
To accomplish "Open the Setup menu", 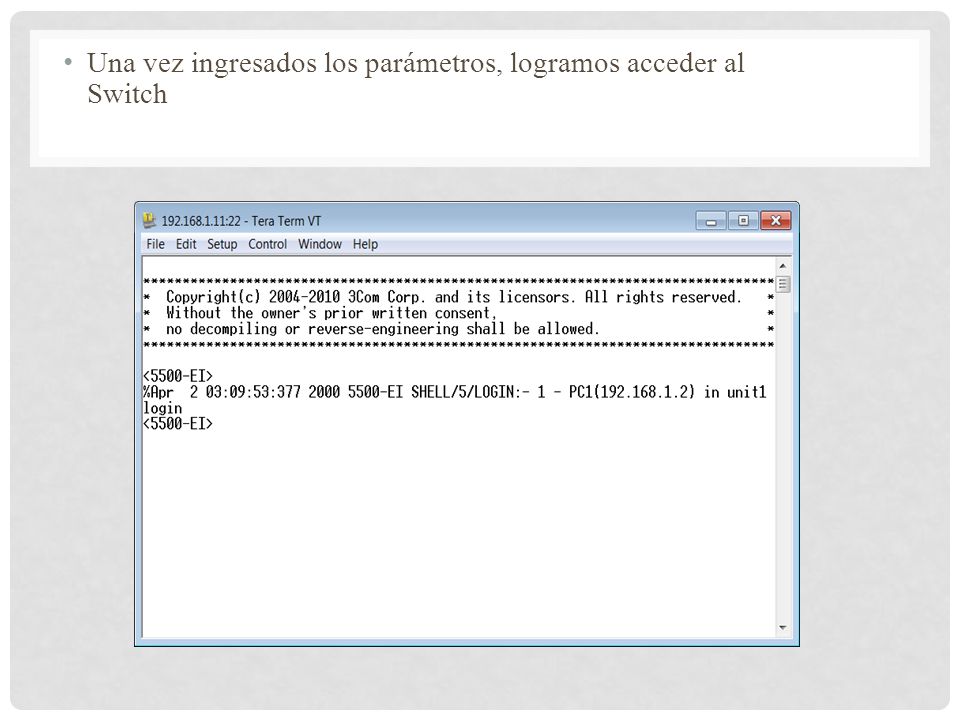I will tap(222, 244).
